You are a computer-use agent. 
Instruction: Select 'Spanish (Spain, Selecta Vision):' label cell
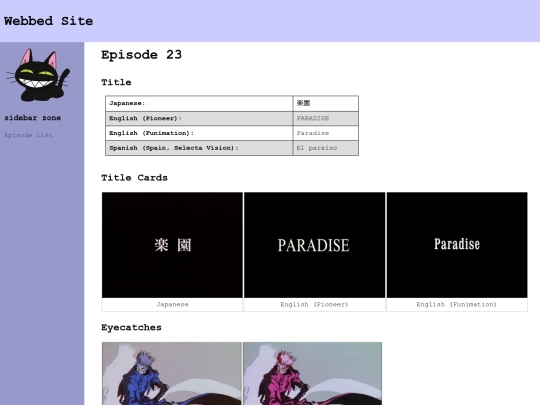coord(199,148)
